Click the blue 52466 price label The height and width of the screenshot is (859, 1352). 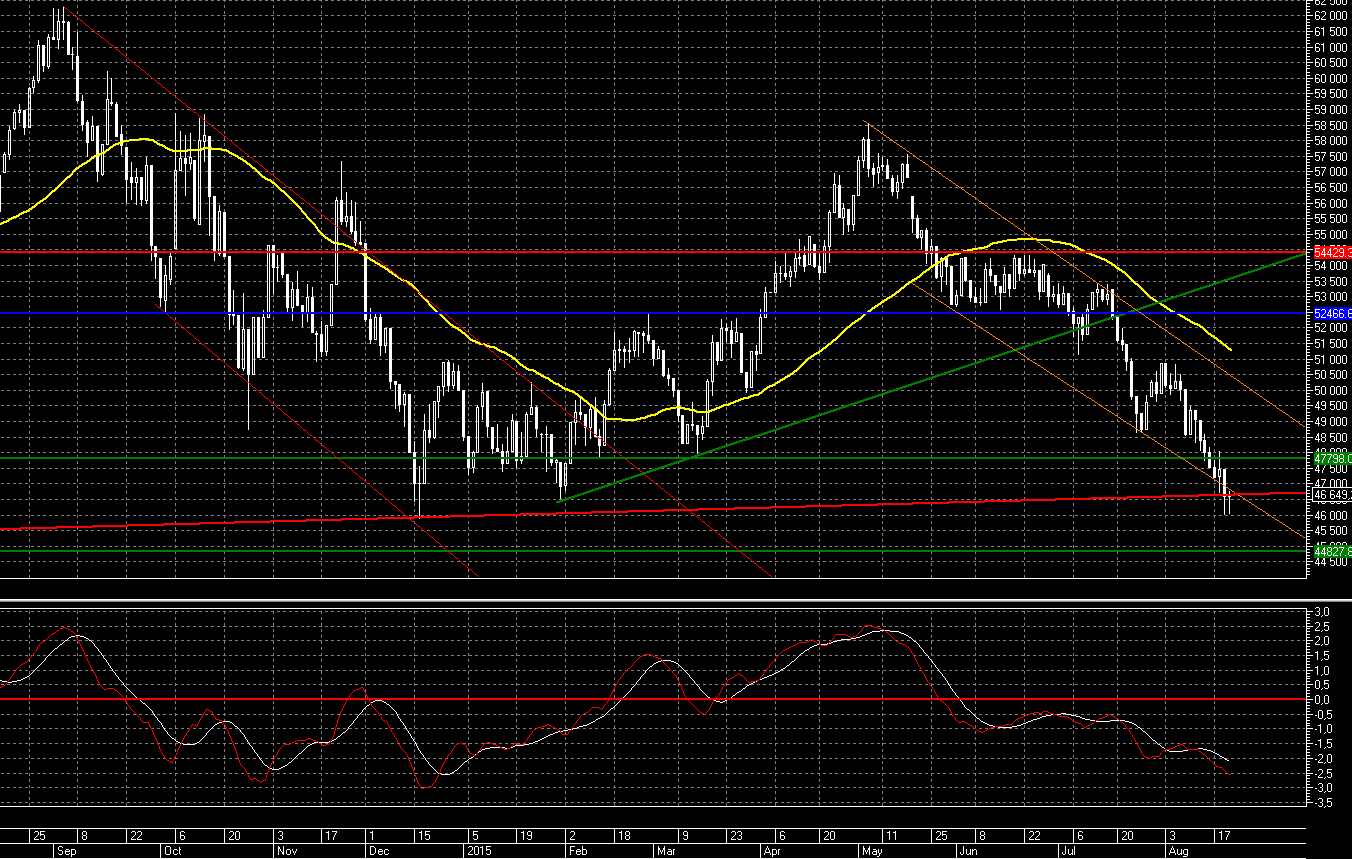[1332, 313]
